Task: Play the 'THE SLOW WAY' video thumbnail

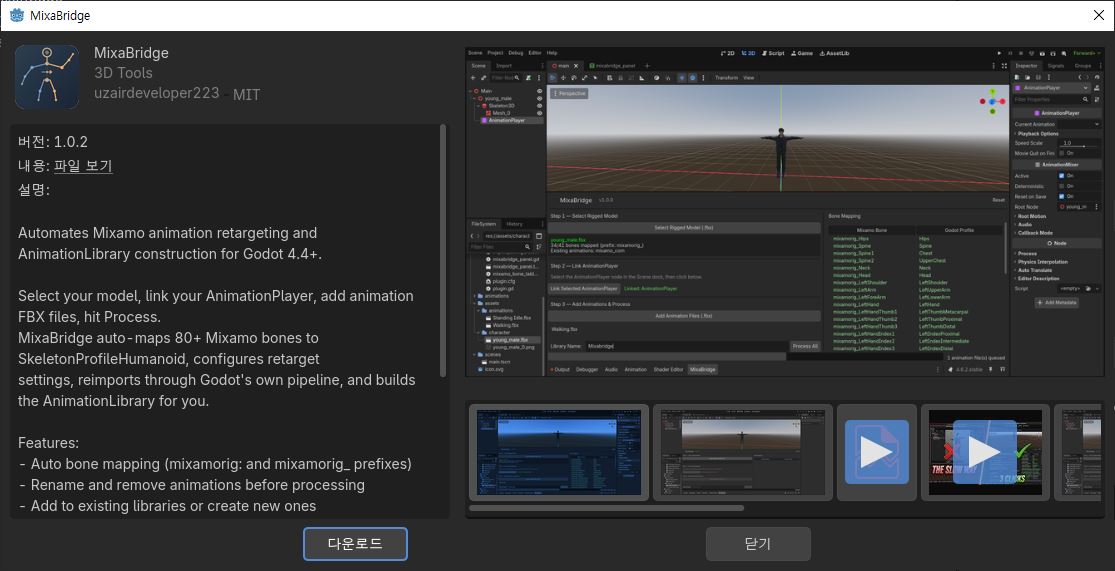Action: pos(985,452)
